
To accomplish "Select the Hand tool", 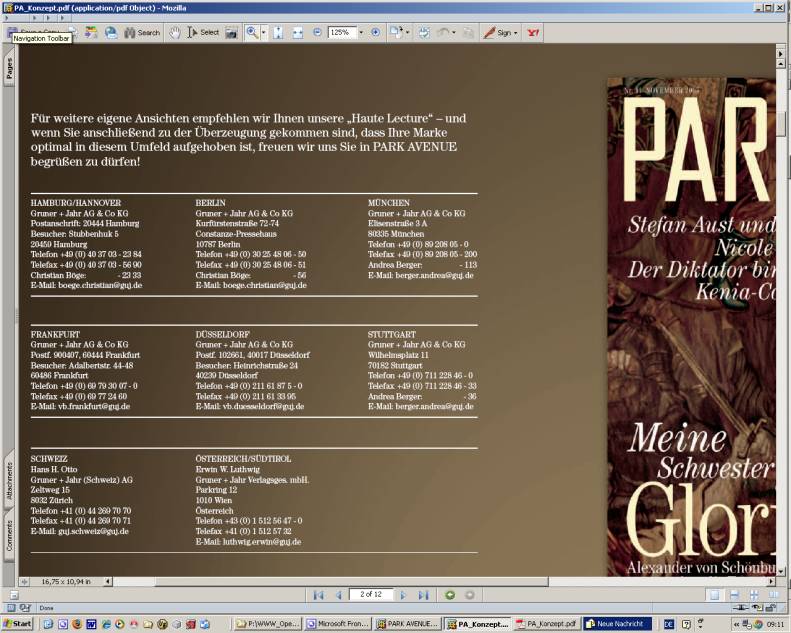I will point(175,33).
